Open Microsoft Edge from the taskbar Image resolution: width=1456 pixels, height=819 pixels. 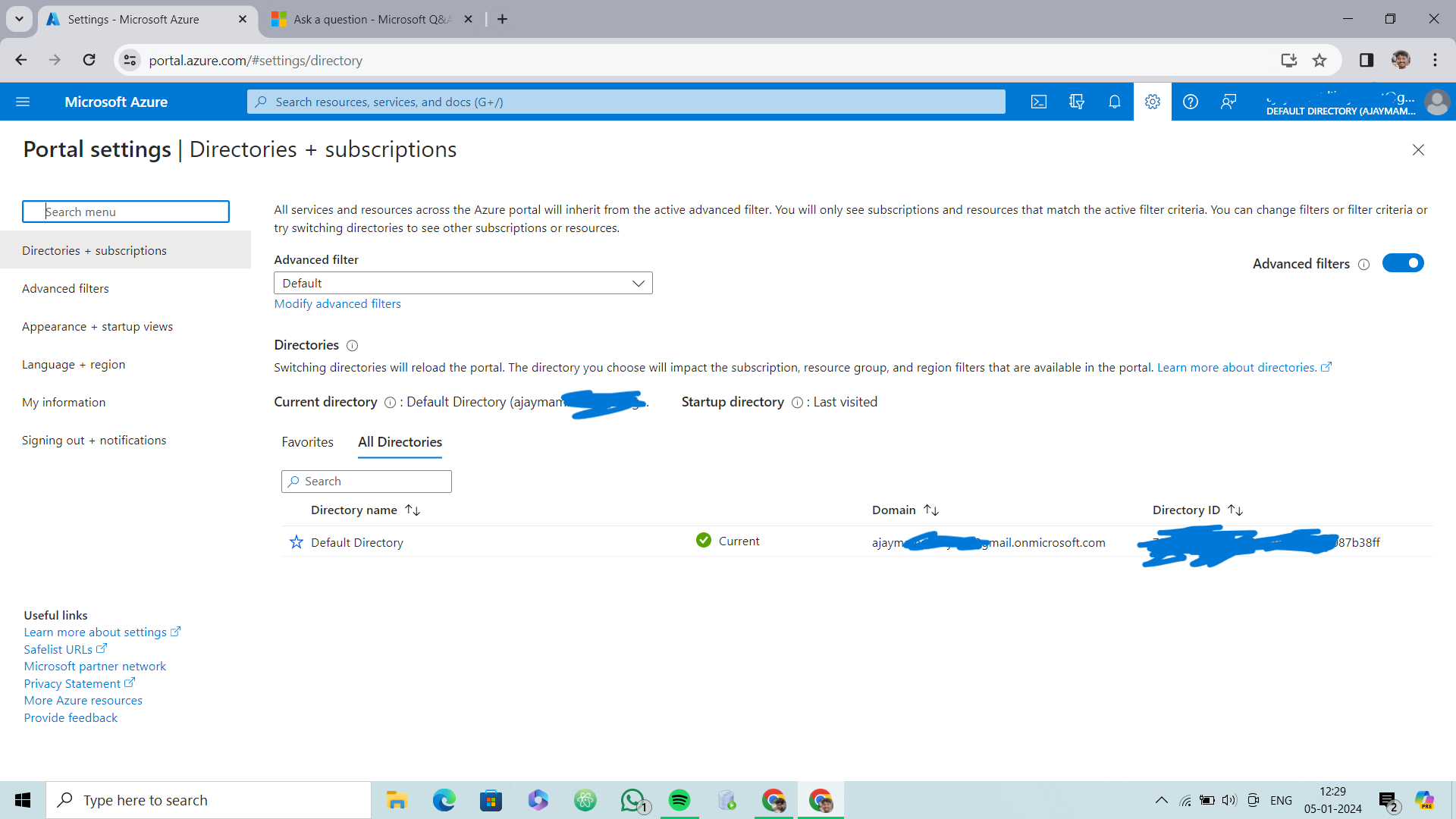pos(444,800)
